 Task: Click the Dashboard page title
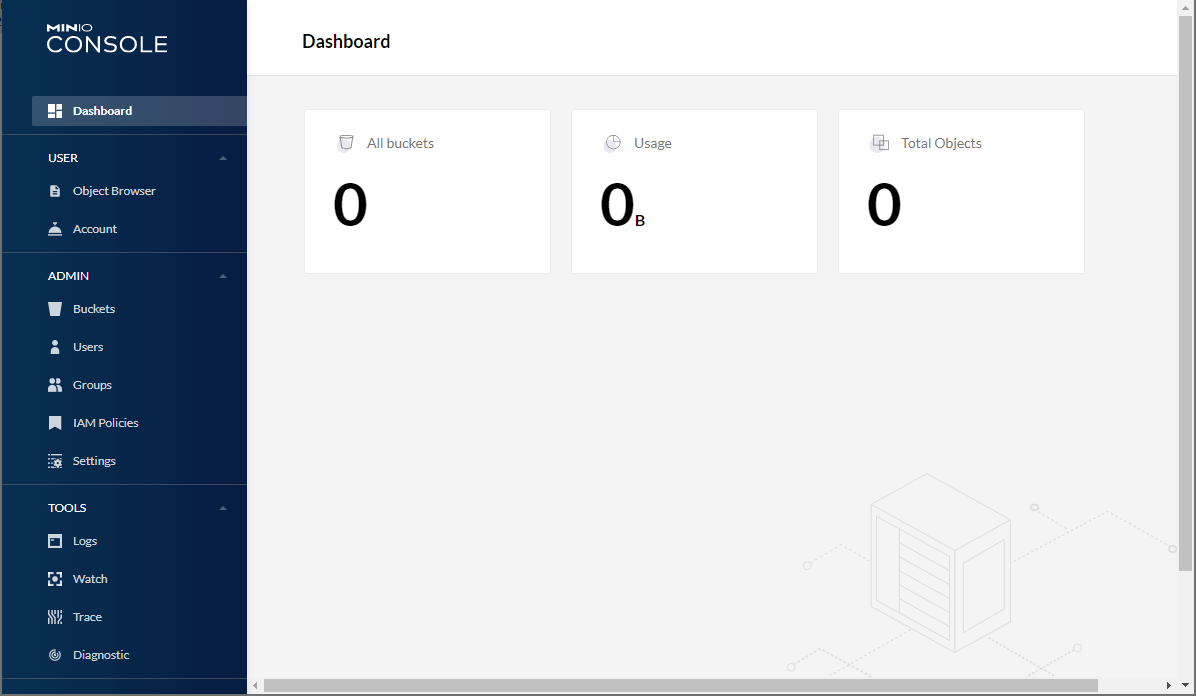click(346, 41)
